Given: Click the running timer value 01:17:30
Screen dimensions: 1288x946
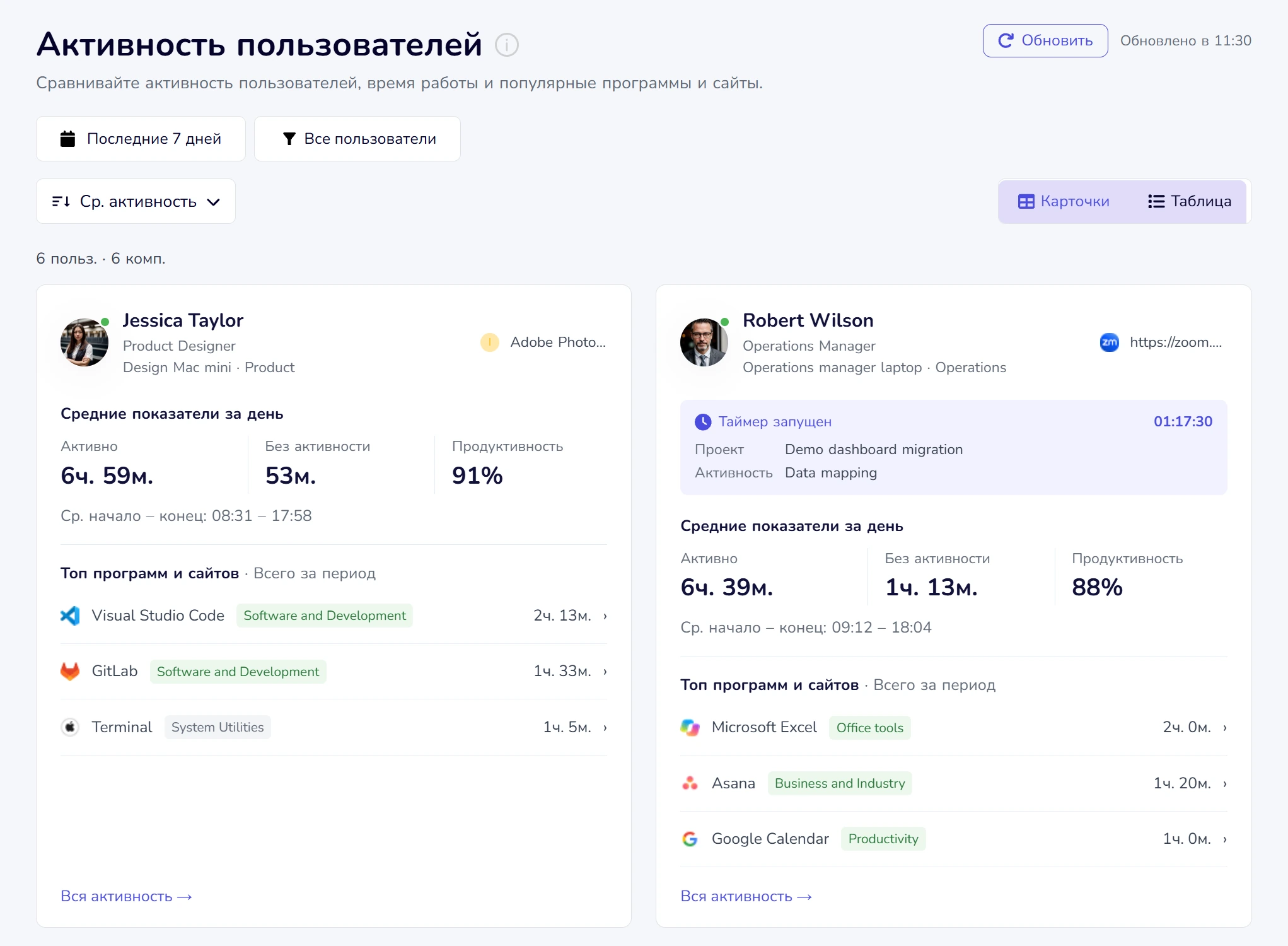Looking at the screenshot, I should (1183, 421).
